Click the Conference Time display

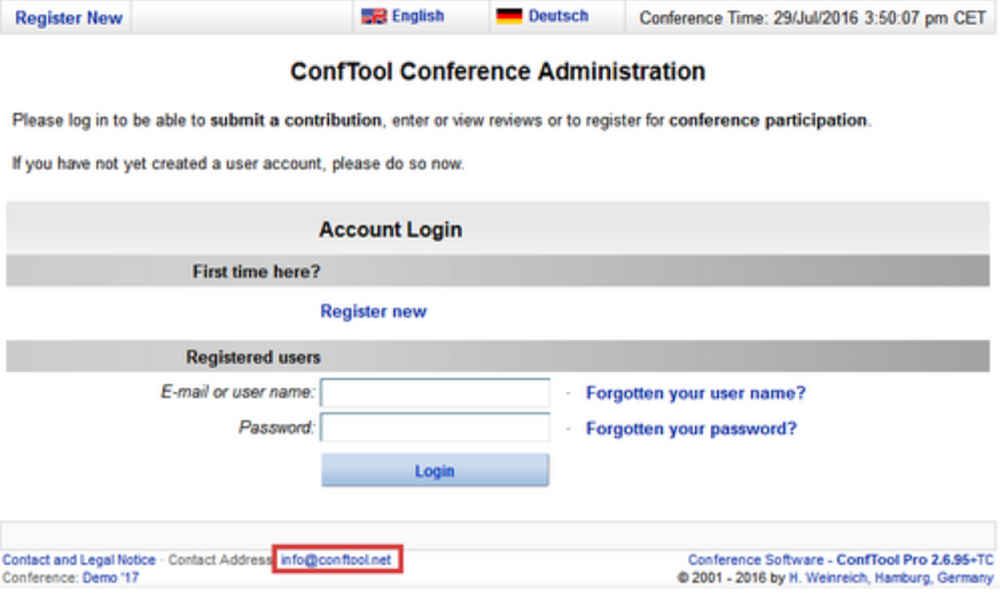coord(811,16)
